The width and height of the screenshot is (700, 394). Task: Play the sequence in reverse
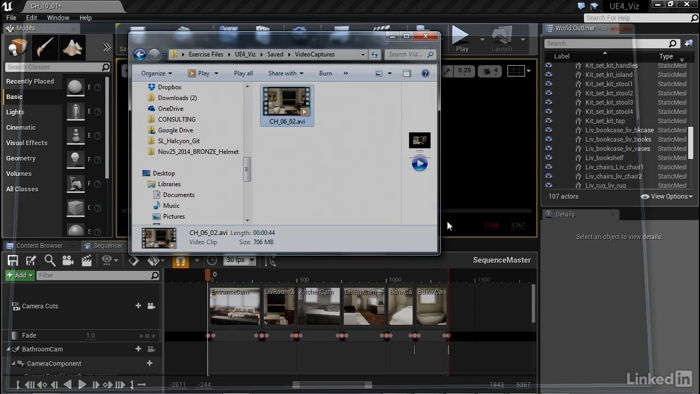(67, 384)
